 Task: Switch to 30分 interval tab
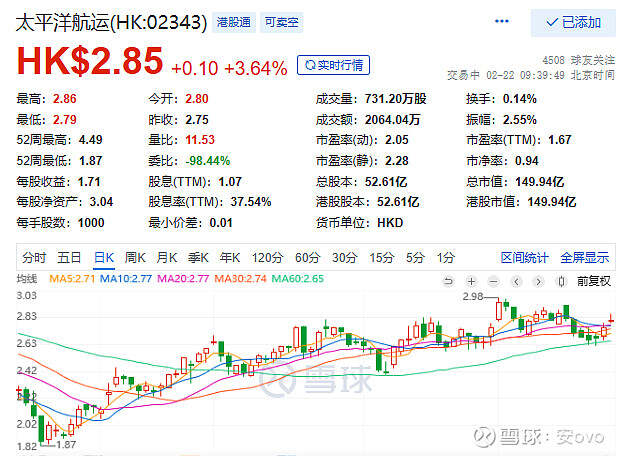point(344,258)
